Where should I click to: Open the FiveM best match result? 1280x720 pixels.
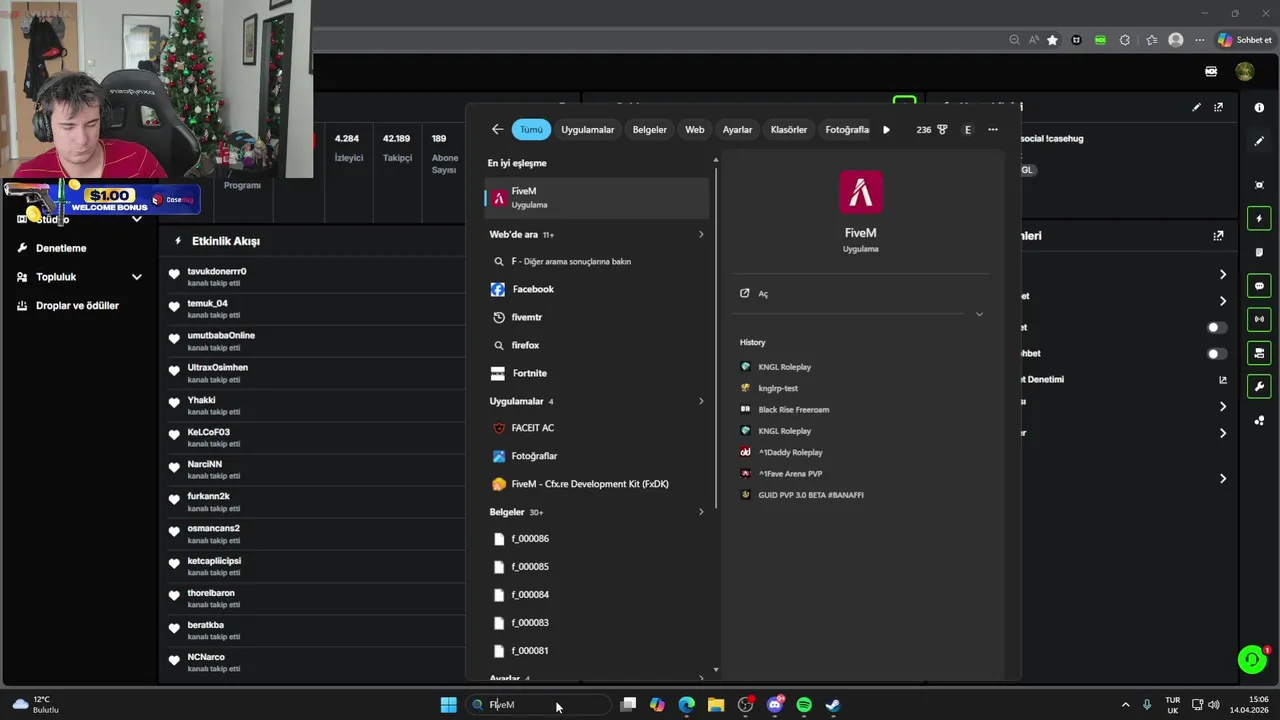coord(597,198)
